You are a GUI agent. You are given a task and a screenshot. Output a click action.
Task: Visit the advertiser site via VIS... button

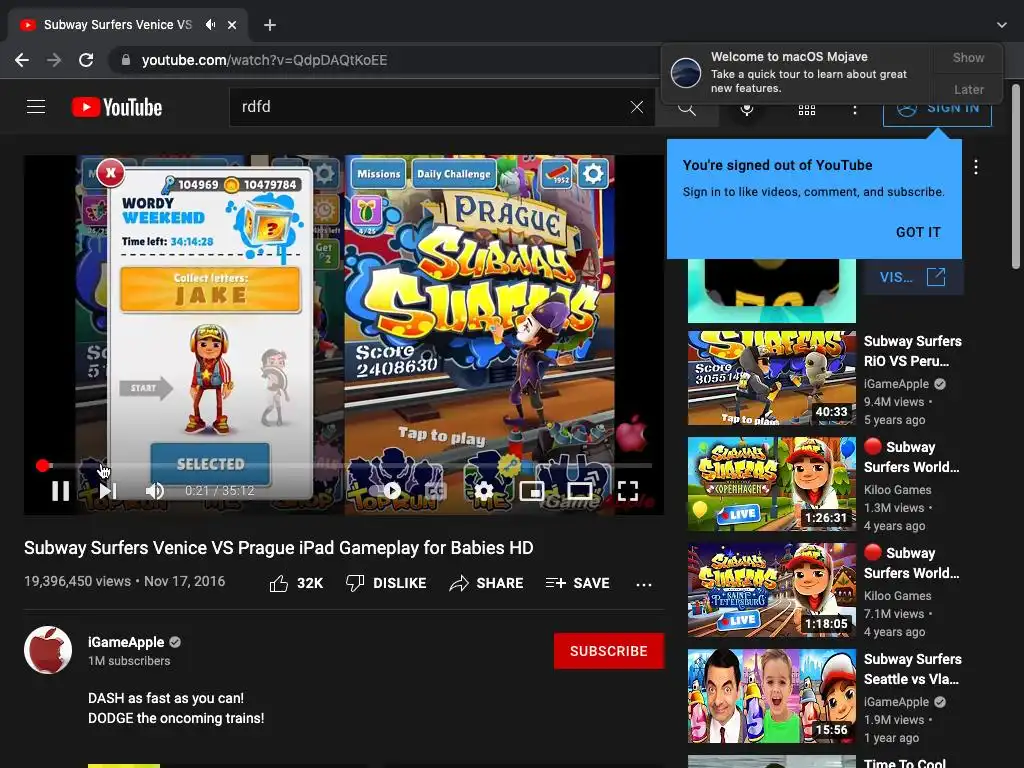click(912, 277)
